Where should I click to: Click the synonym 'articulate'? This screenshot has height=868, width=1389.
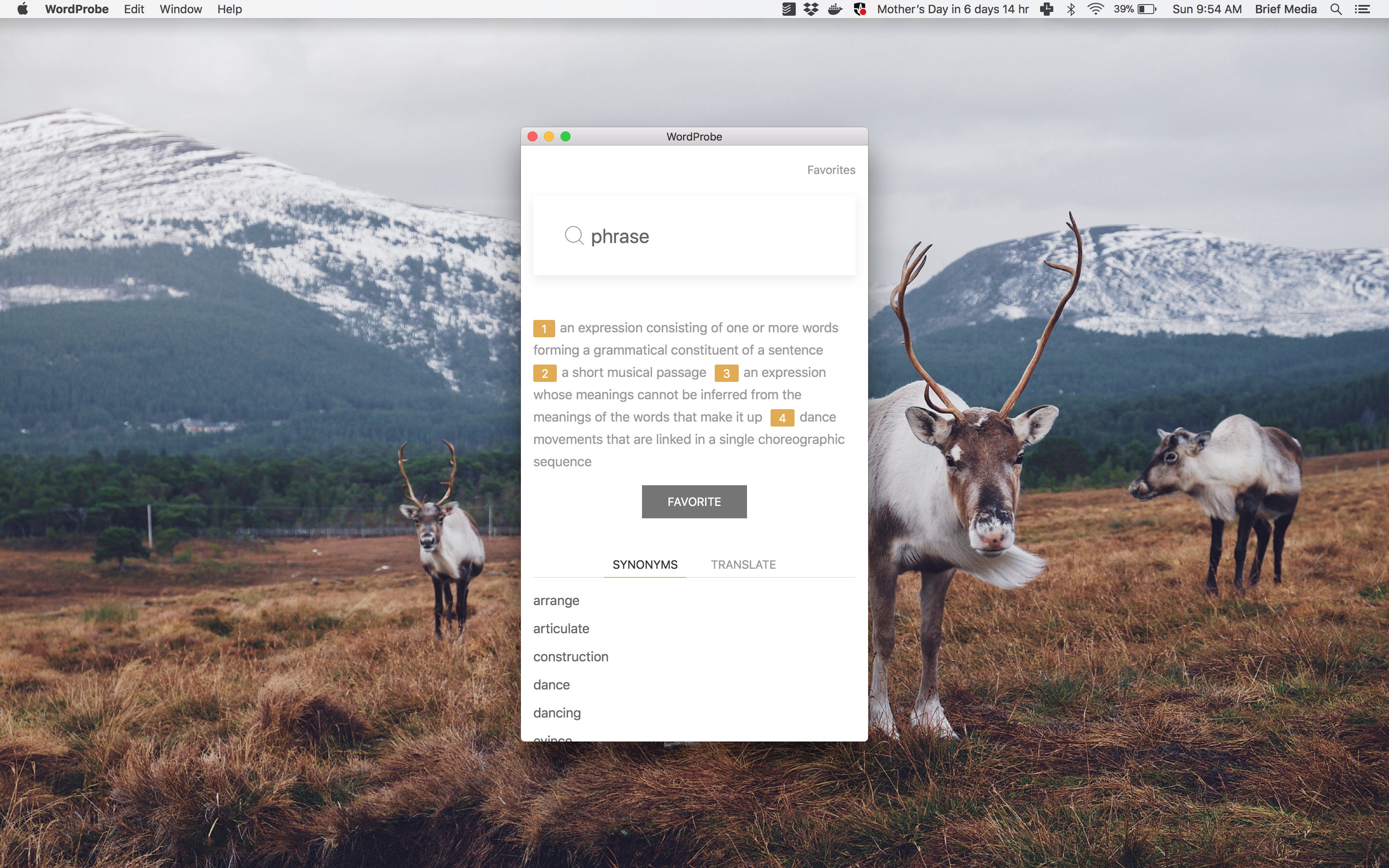(561, 629)
